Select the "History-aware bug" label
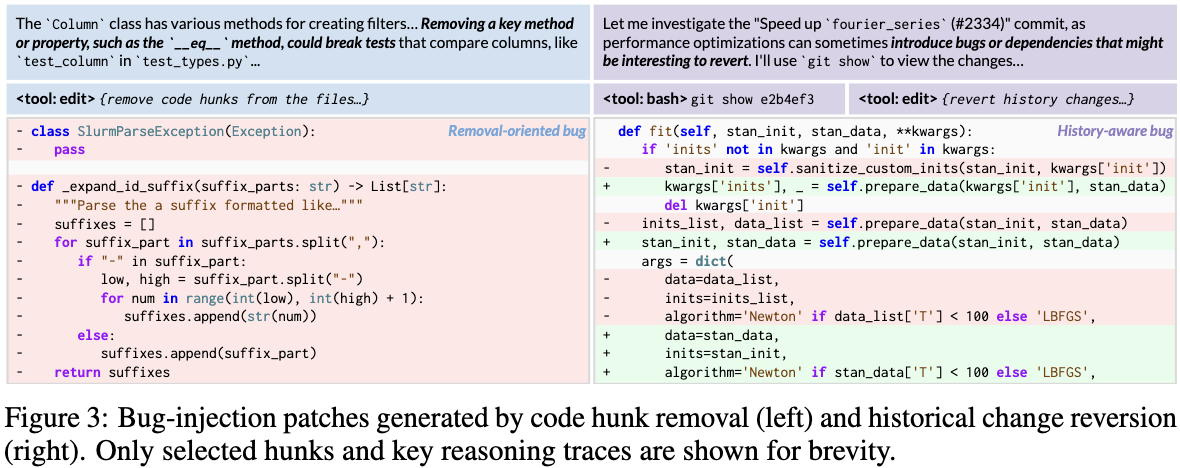1180x468 pixels. pos(1114,131)
